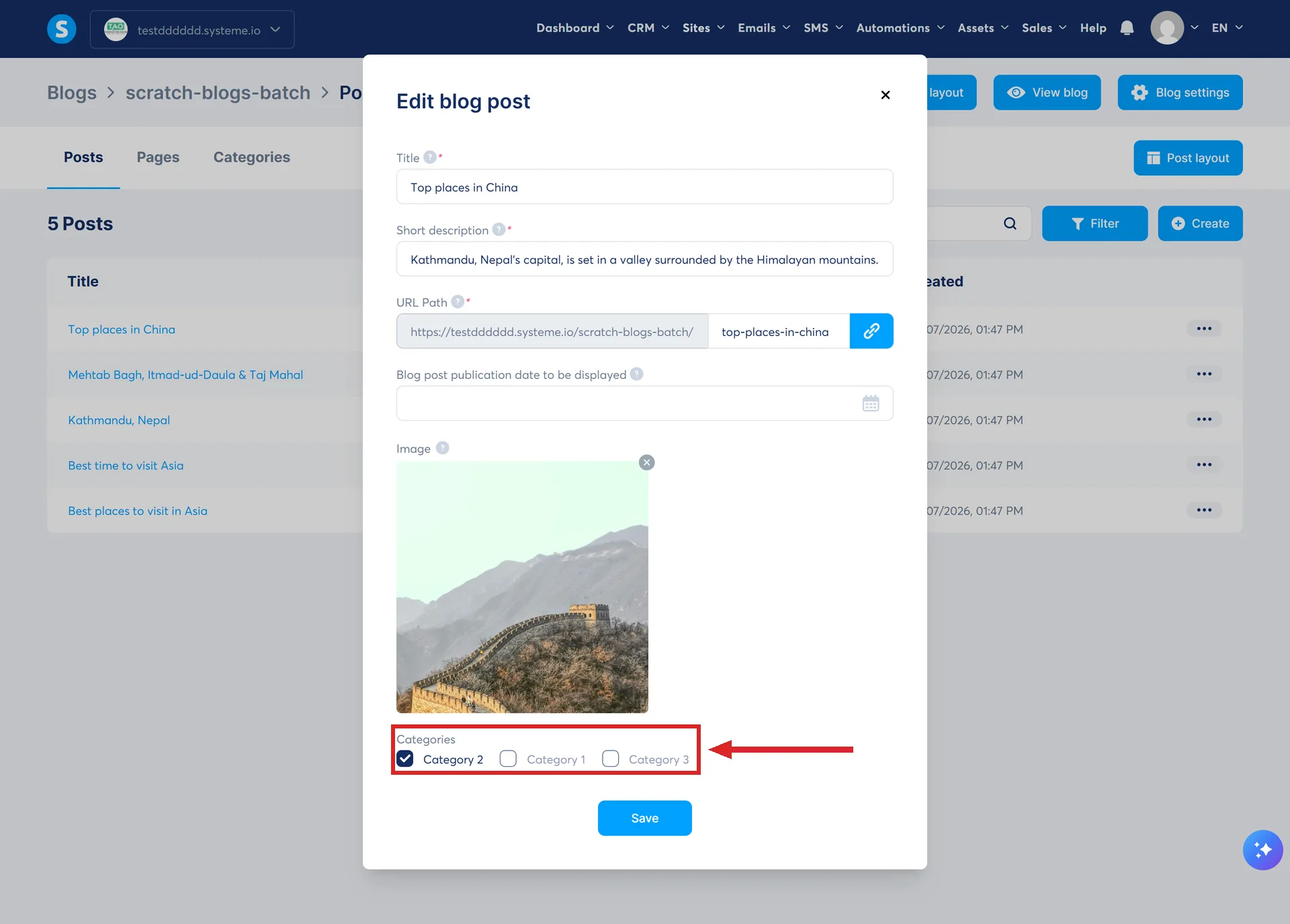Click the Filter button

(1094, 224)
